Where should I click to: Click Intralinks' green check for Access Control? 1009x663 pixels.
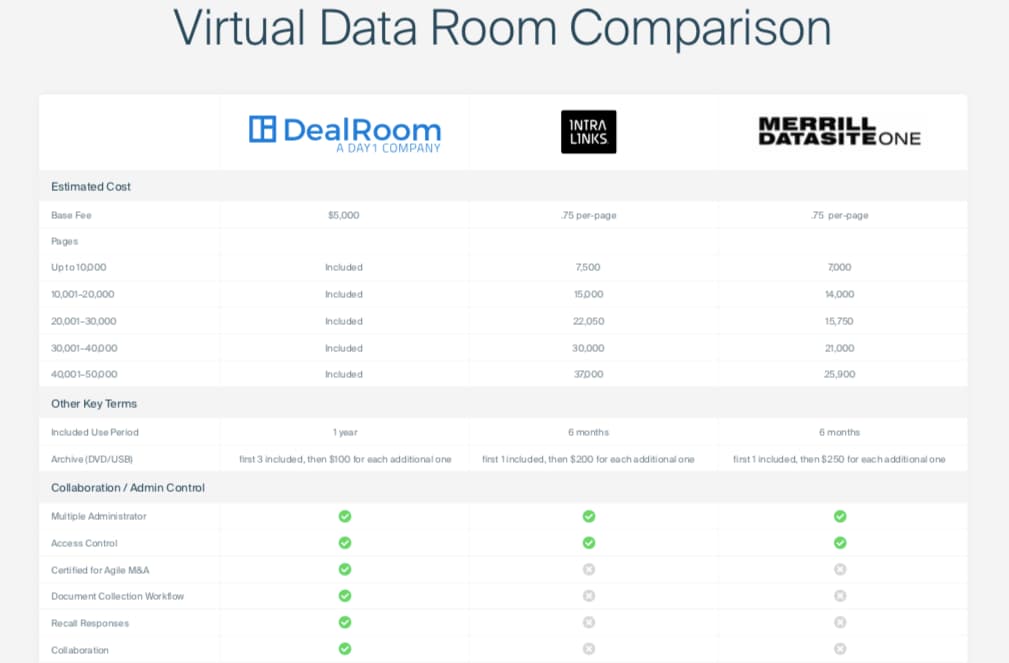[589, 543]
